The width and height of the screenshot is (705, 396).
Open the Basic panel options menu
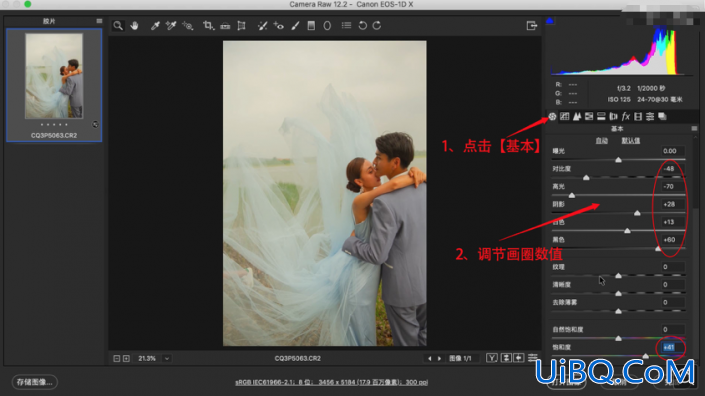(x=694, y=129)
